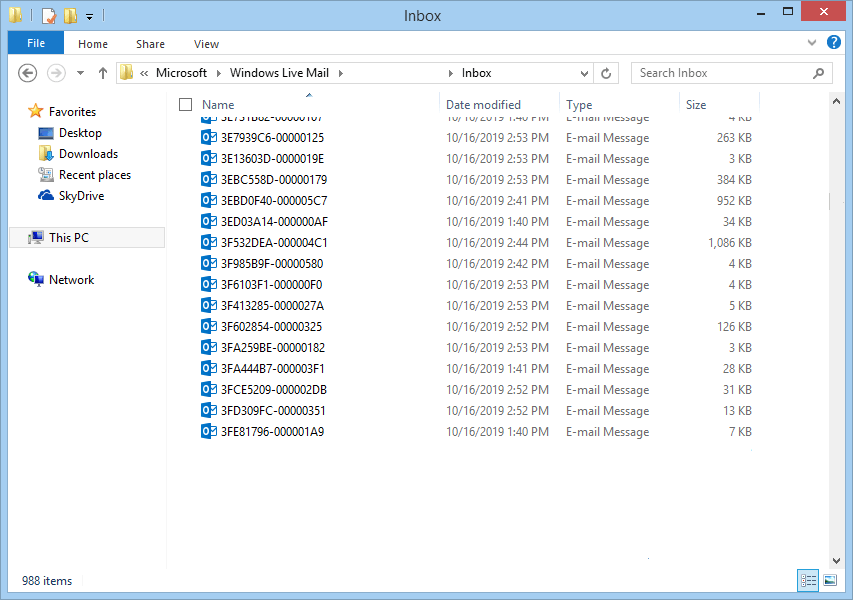
Task: Open the address bar history dropdown
Action: click(584, 73)
